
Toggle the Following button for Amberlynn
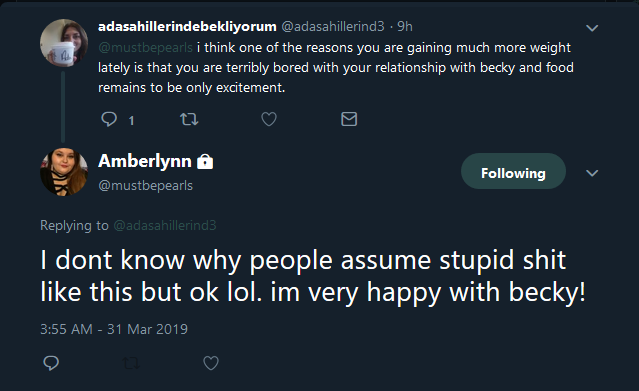(x=513, y=171)
